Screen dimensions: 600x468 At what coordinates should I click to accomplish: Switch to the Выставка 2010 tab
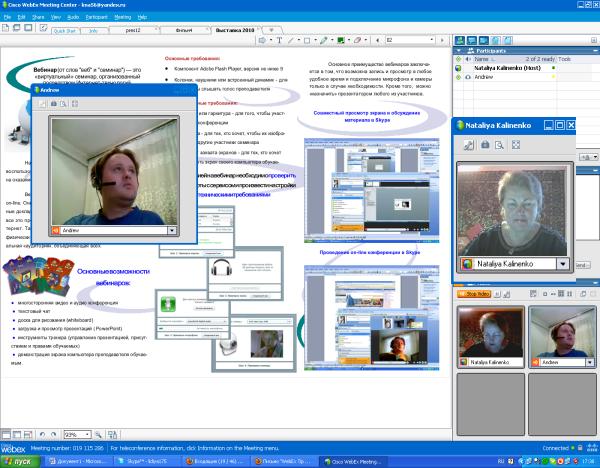pyautogui.click(x=235, y=30)
